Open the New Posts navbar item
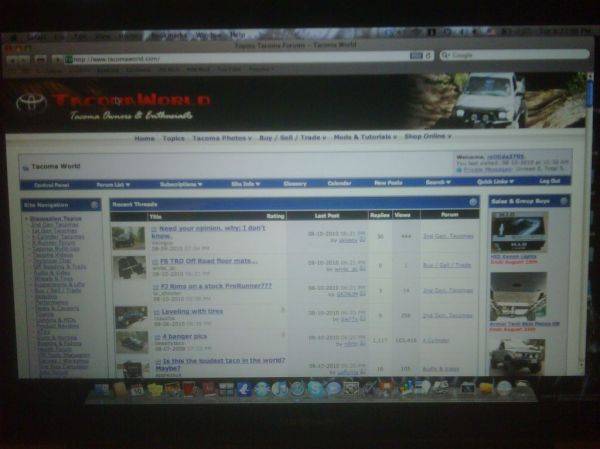 [388, 183]
